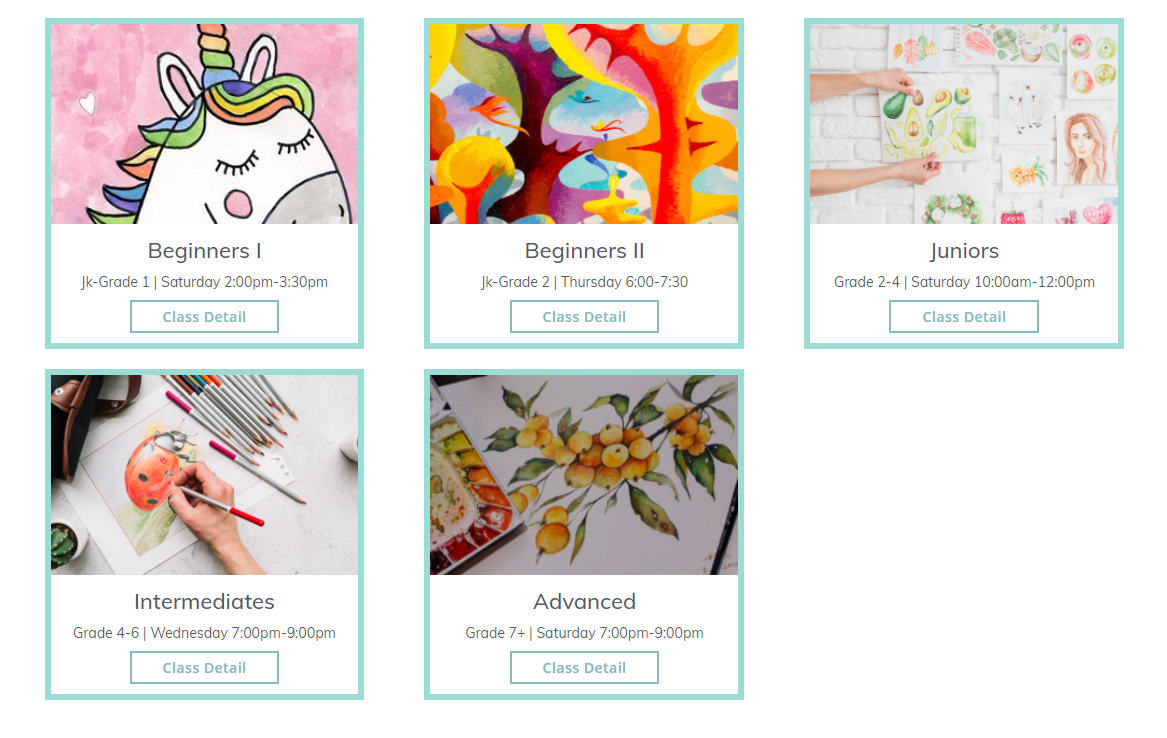Select the Beginners I title

coord(205,251)
